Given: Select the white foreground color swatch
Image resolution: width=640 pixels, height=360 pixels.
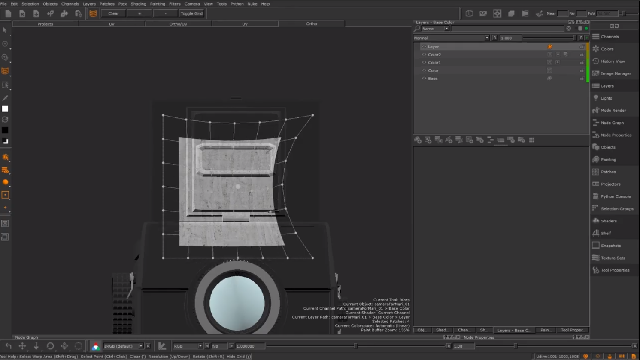Looking at the screenshot, I should click(5, 109).
